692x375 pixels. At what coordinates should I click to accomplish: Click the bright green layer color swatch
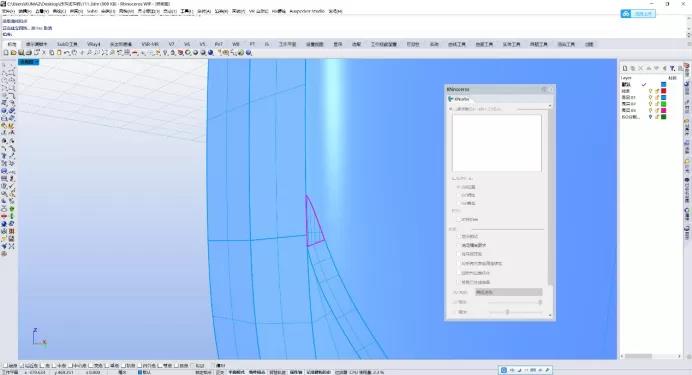click(663, 104)
